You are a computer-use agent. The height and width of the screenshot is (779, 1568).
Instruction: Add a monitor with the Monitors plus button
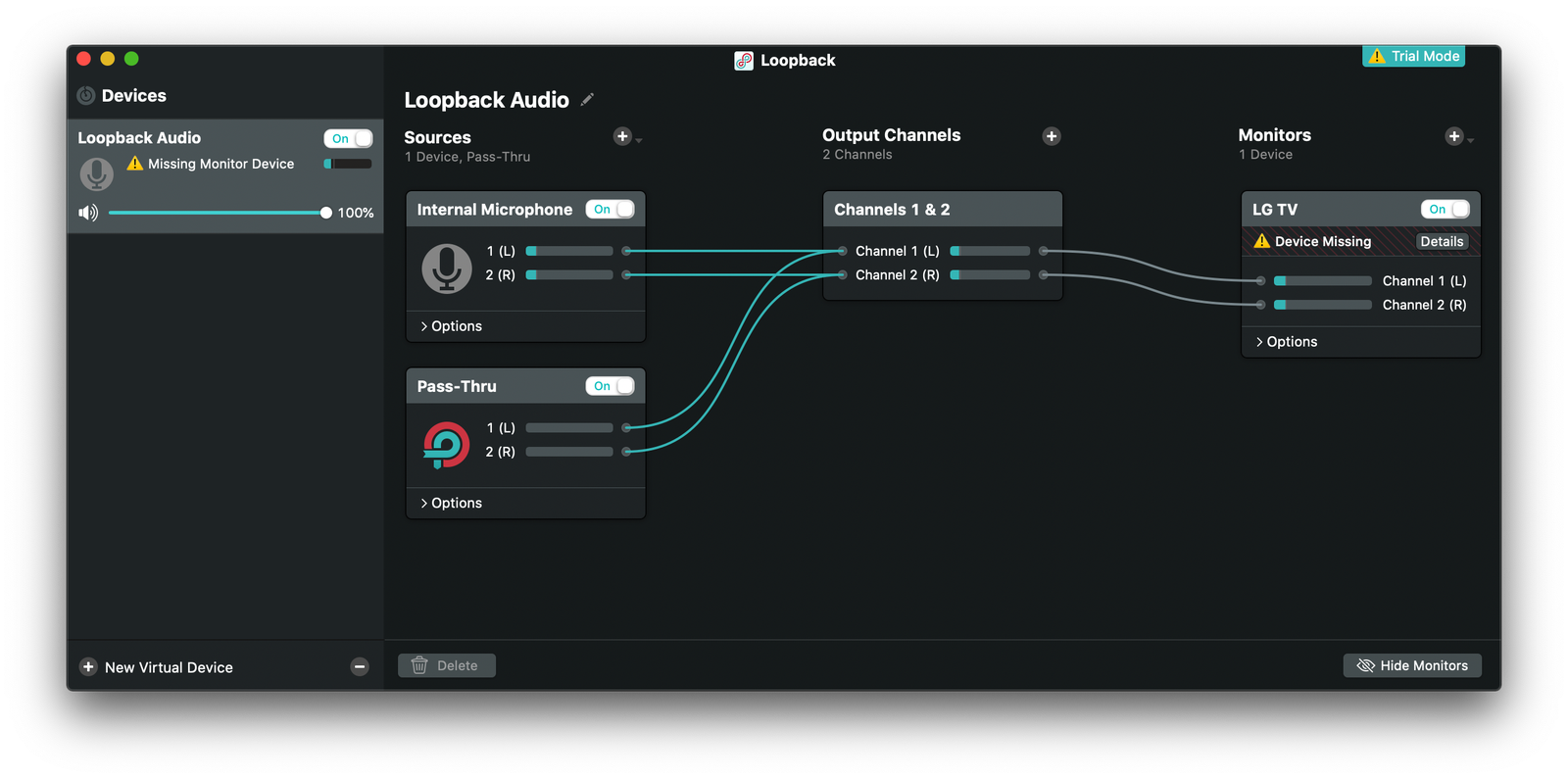(1454, 136)
